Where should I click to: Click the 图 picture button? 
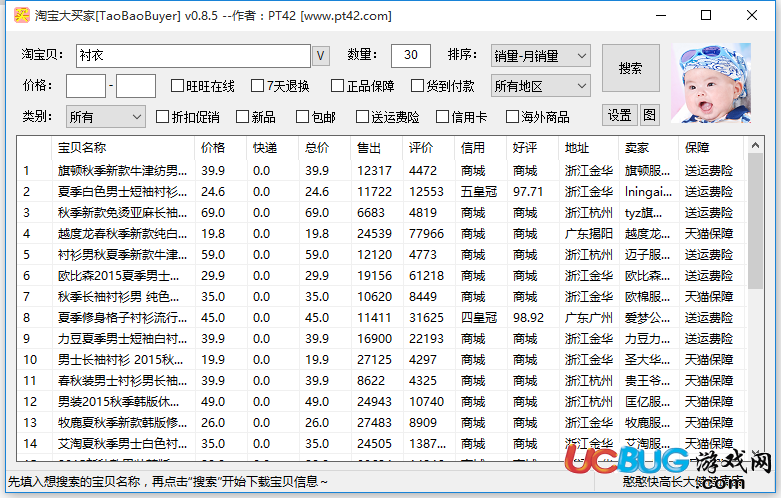(650, 116)
